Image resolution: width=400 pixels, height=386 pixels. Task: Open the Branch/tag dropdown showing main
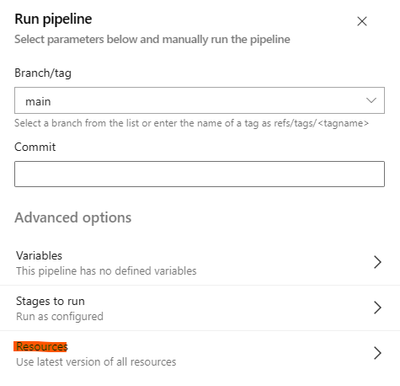pyautogui.click(x=199, y=100)
